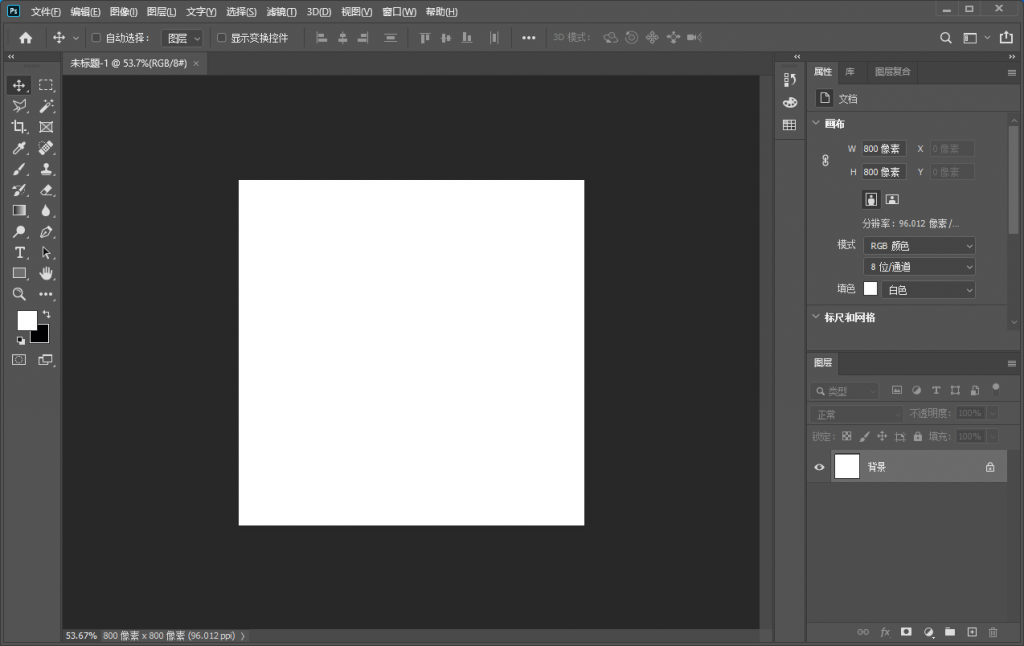
Task: Open the 滤镜(T) menu
Action: coord(281,12)
